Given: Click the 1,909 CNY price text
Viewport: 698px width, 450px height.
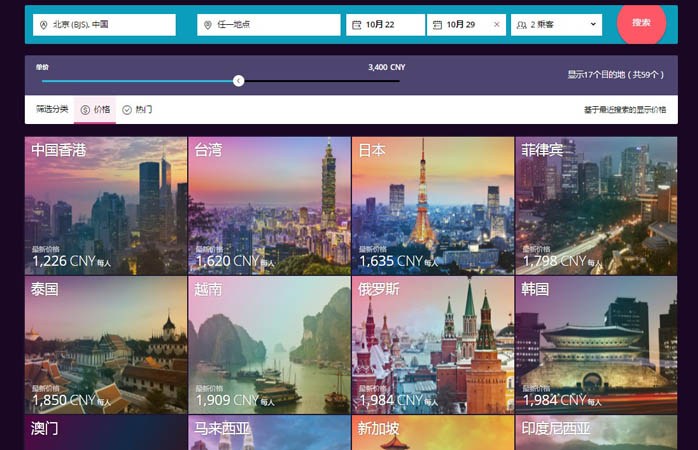Looking at the screenshot, I should pyautogui.click(x=227, y=400).
